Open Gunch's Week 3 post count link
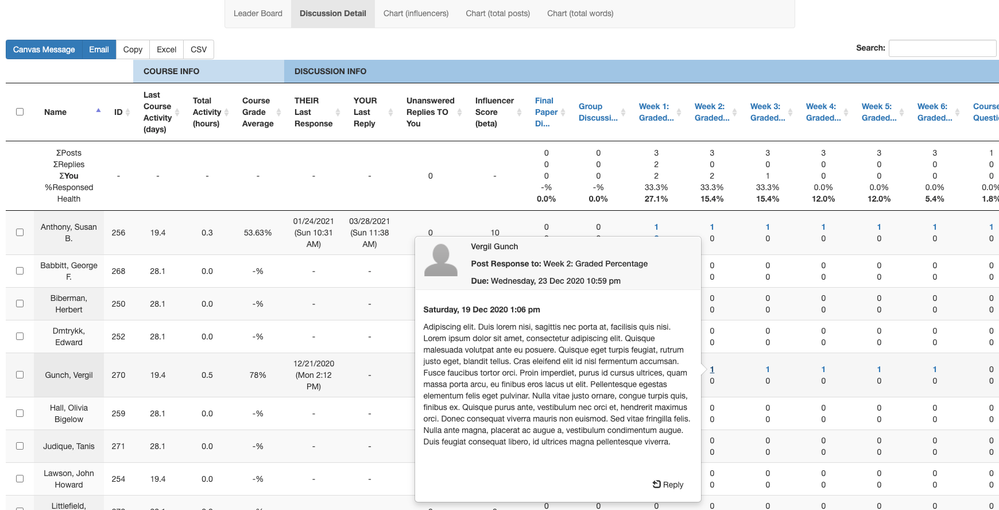999x510 pixels. [x=767, y=369]
